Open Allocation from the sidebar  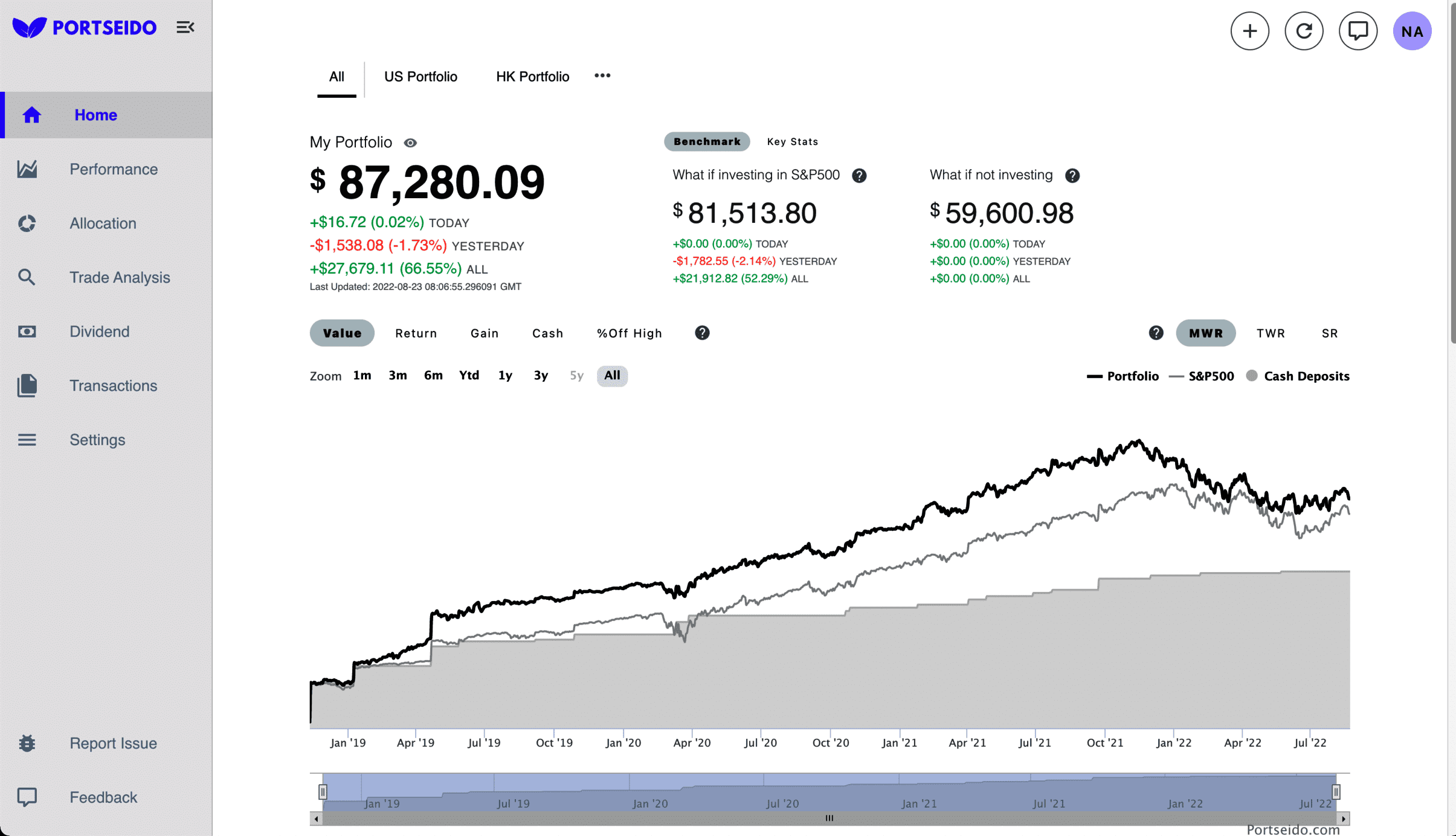(103, 223)
